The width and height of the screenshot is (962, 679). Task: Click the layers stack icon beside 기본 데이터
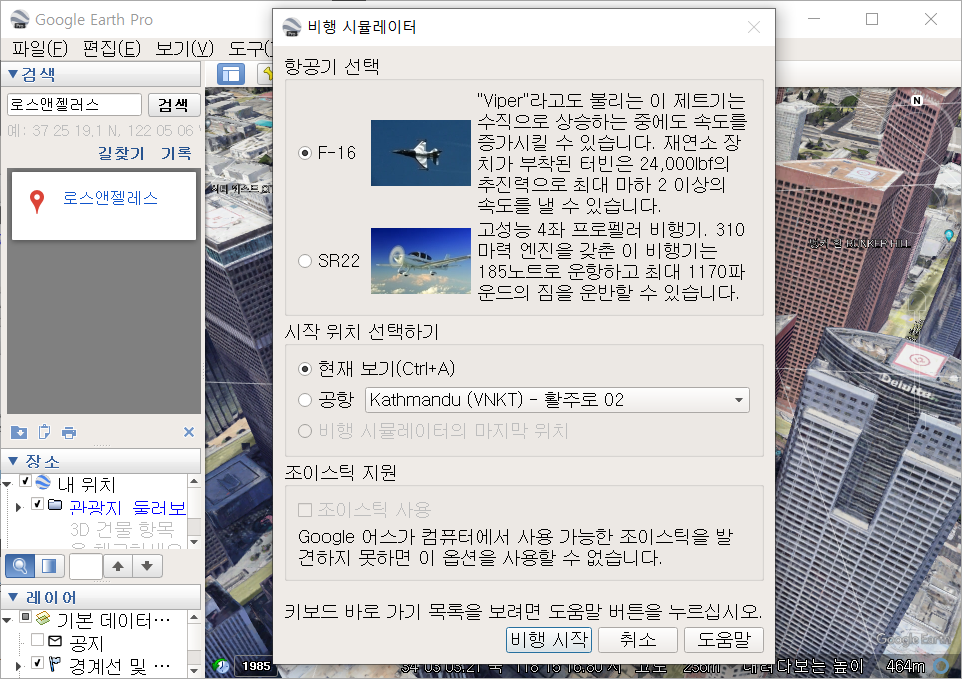pos(43,618)
